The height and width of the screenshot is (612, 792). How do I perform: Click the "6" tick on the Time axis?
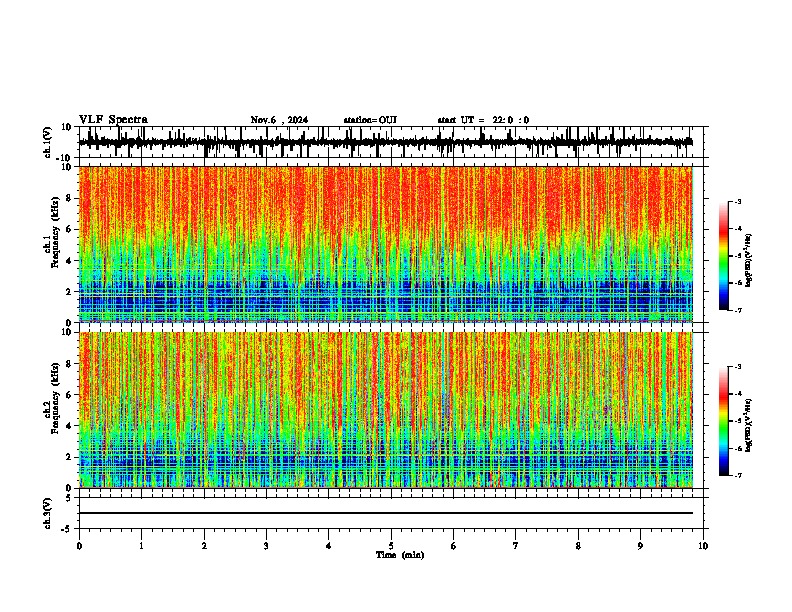pyautogui.click(x=454, y=546)
